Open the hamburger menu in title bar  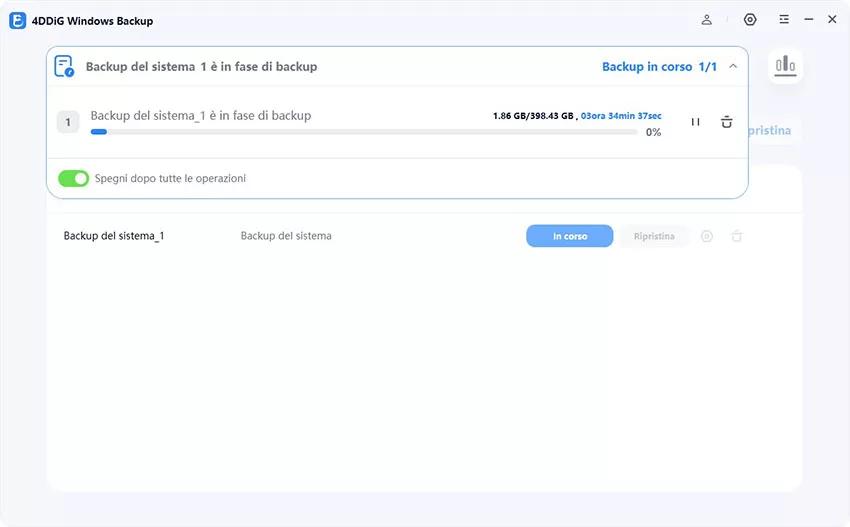click(784, 20)
